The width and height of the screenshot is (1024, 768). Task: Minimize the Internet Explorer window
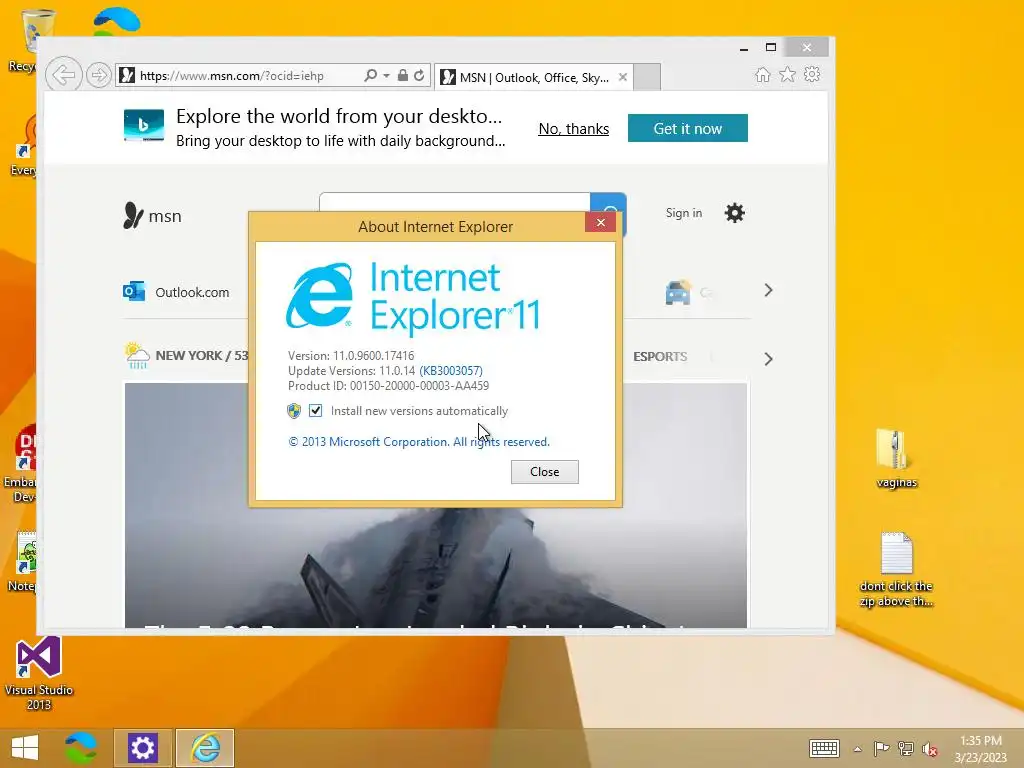point(744,48)
